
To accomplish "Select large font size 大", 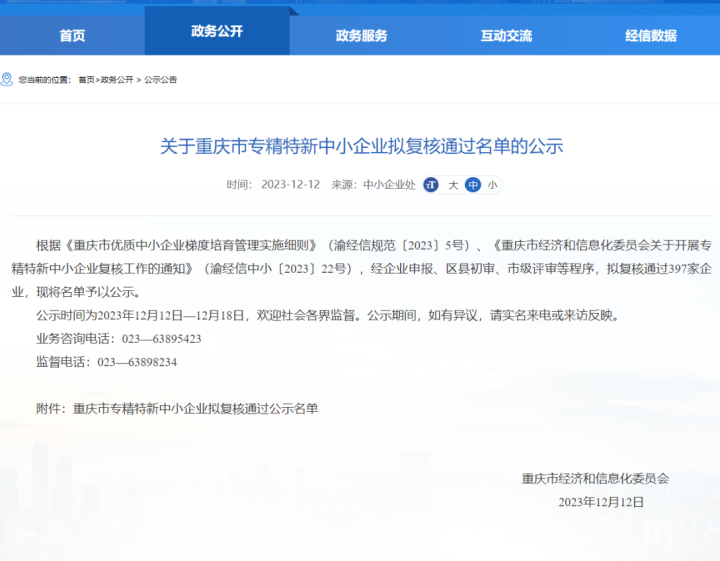I will click(452, 185).
